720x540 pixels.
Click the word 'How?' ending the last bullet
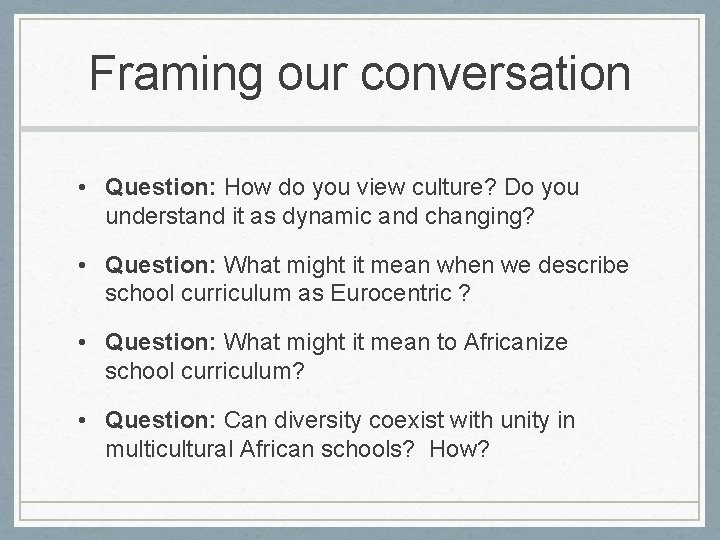pos(459,449)
